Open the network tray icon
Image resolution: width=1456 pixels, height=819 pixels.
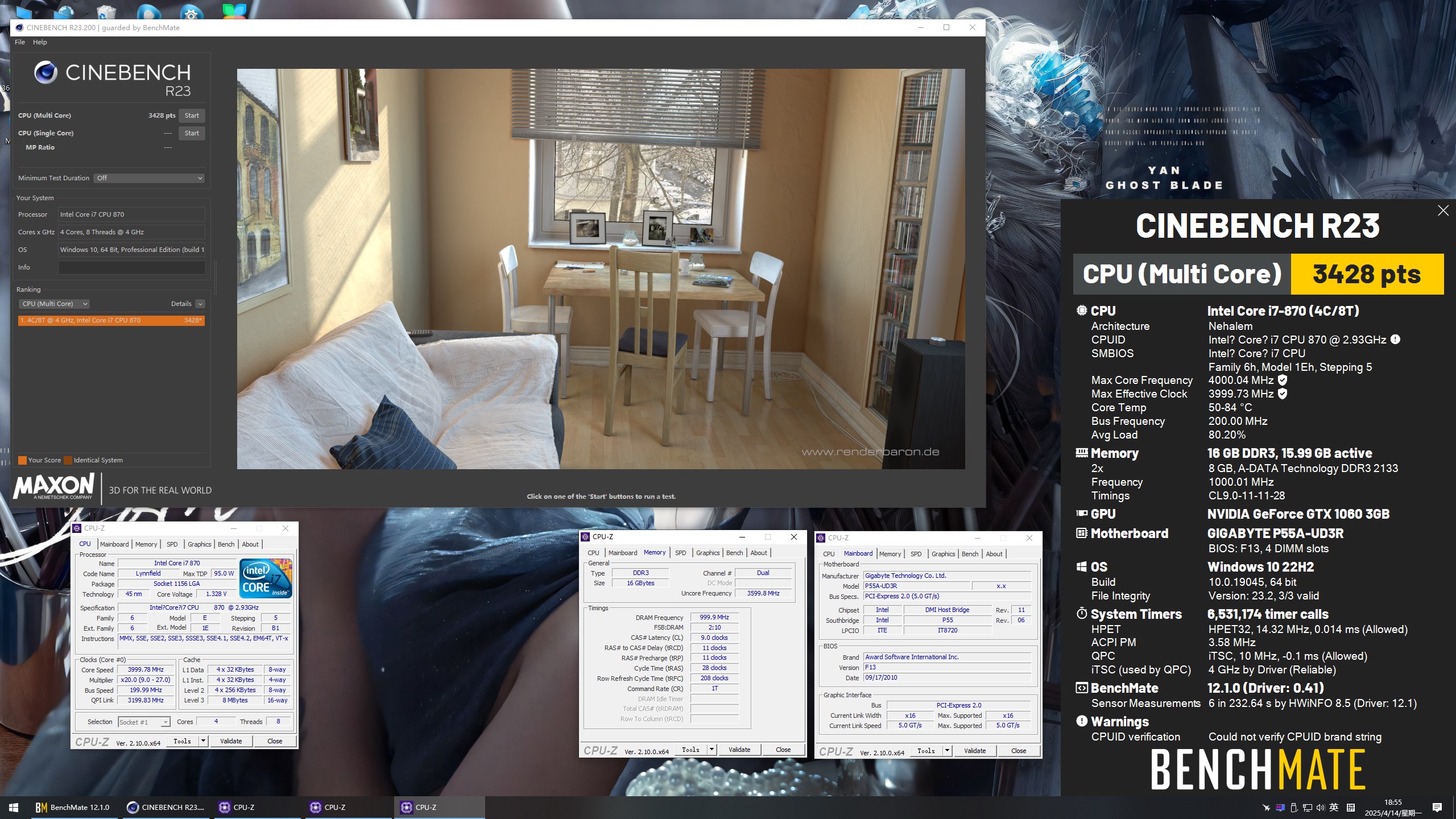click(1308, 808)
